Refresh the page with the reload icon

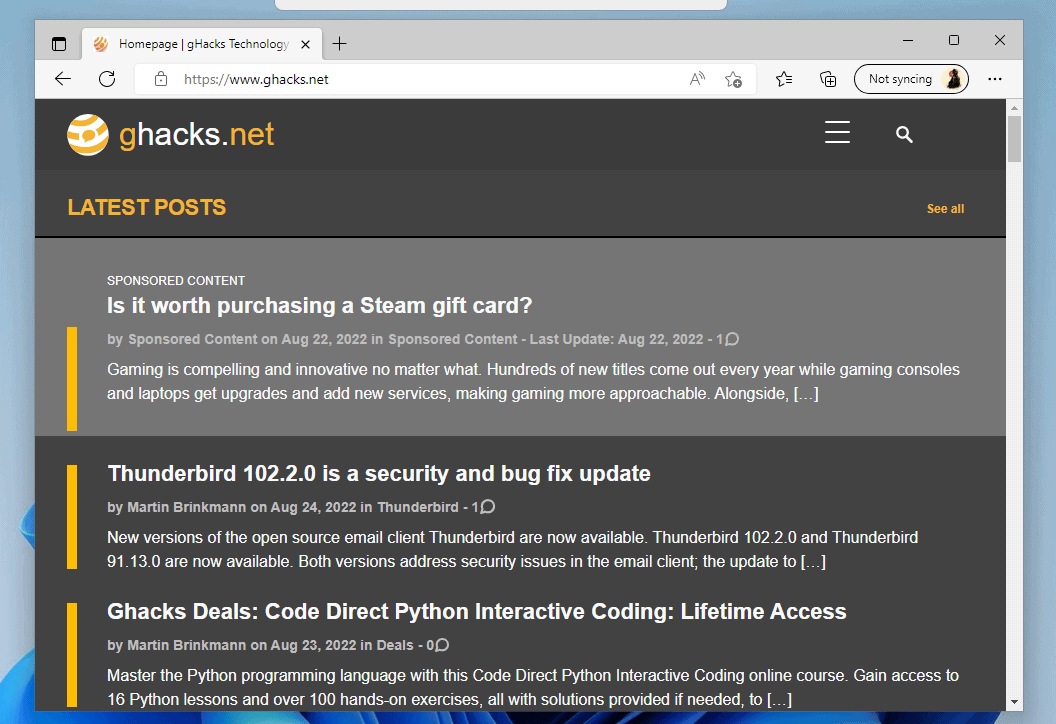coord(107,79)
